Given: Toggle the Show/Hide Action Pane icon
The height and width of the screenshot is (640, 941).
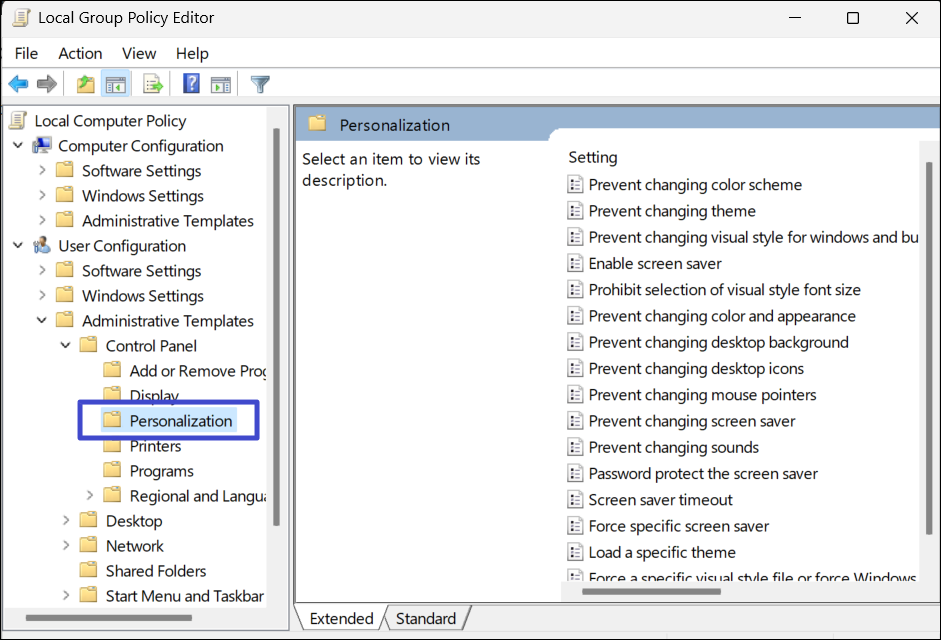Looking at the screenshot, I should pos(220,84).
